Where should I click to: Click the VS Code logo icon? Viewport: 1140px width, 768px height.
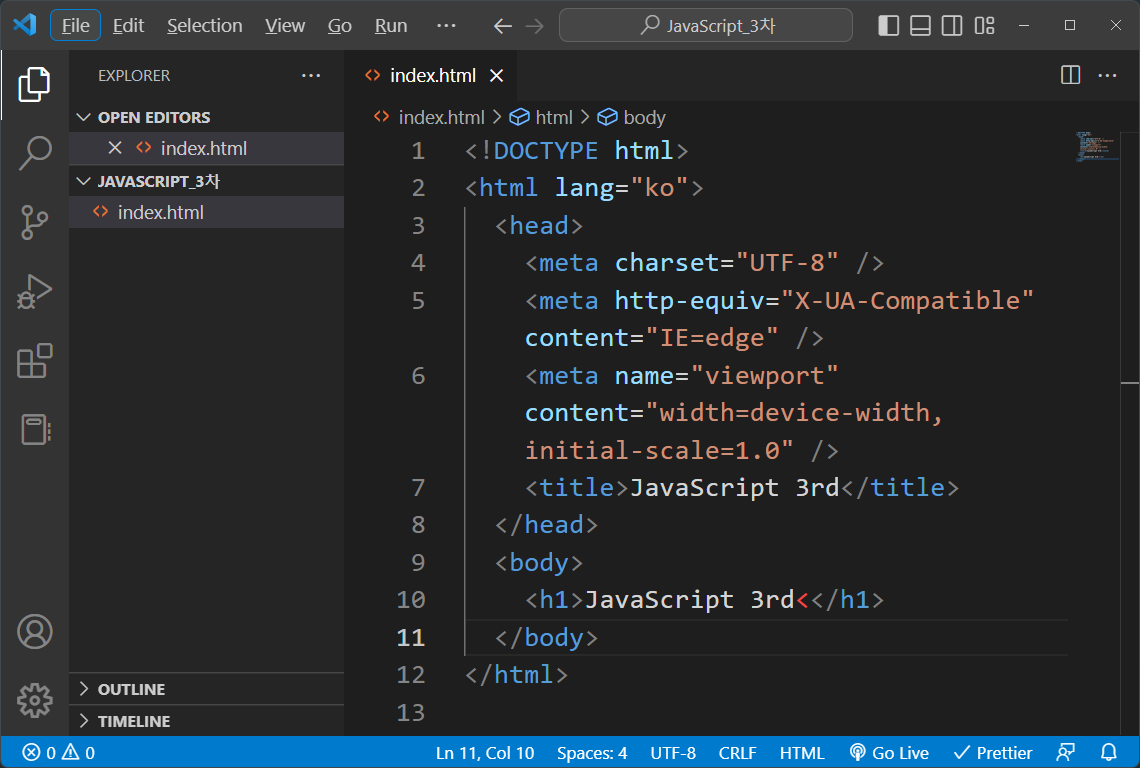click(x=25, y=25)
